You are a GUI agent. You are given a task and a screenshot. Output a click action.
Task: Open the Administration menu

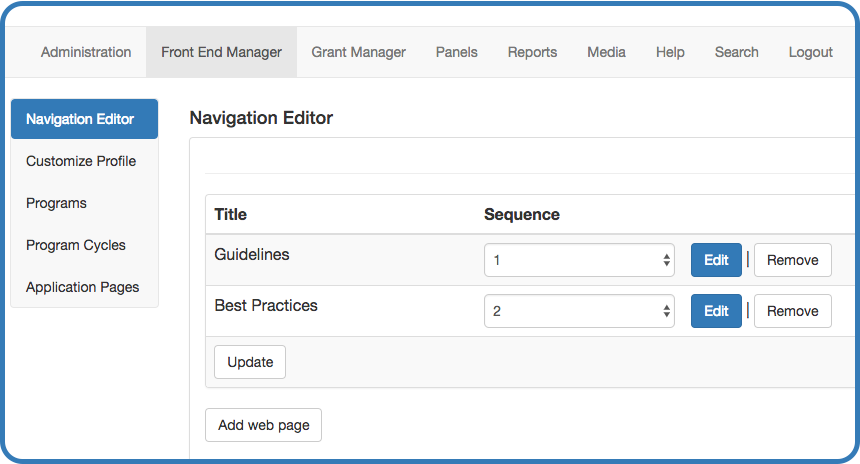[x=86, y=52]
